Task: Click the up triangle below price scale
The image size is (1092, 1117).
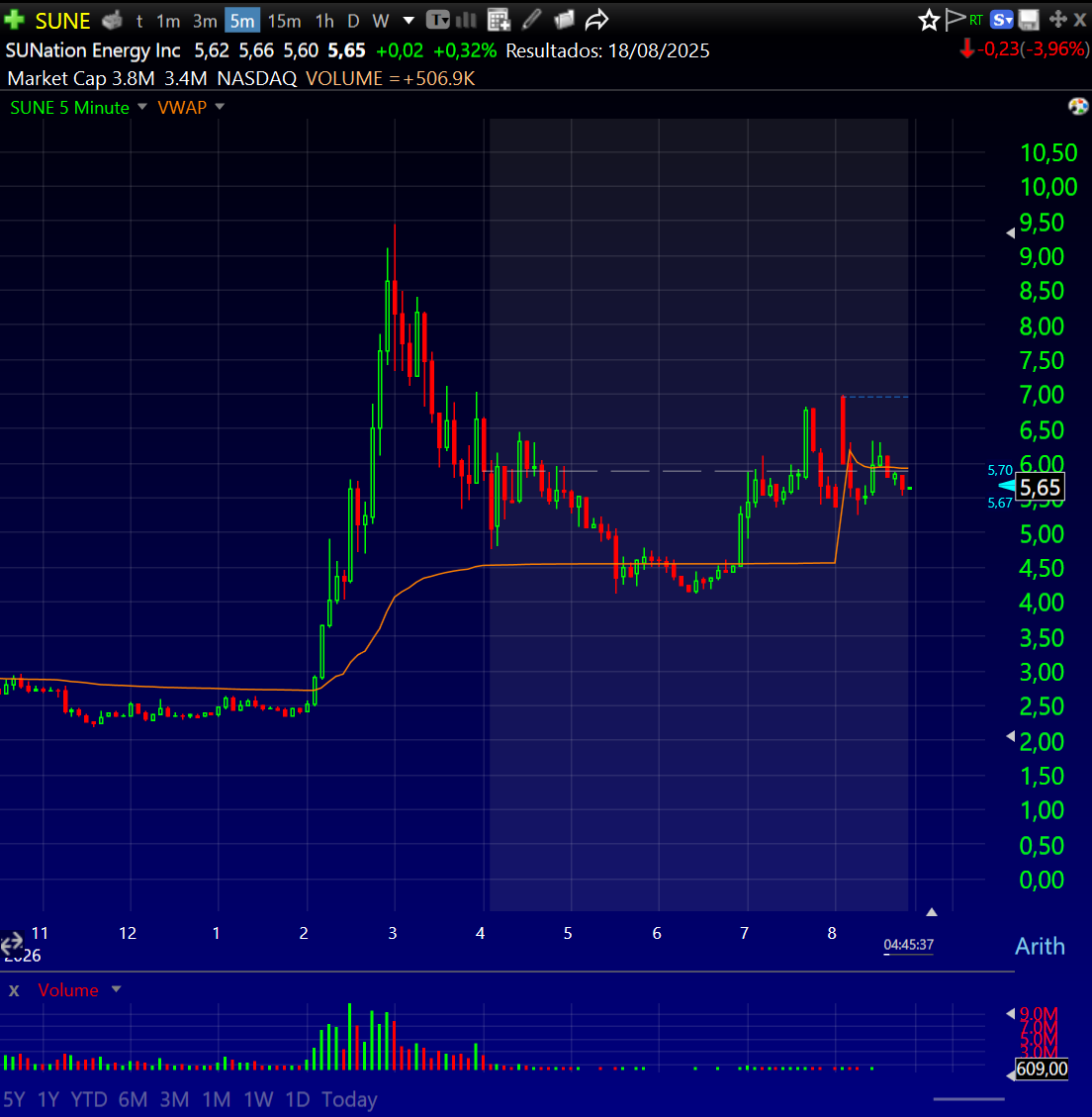Action: click(x=931, y=912)
